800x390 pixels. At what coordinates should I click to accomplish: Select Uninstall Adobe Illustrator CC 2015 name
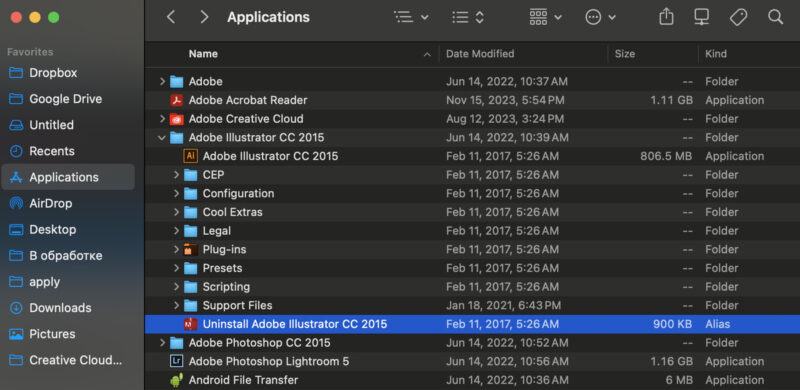point(295,324)
